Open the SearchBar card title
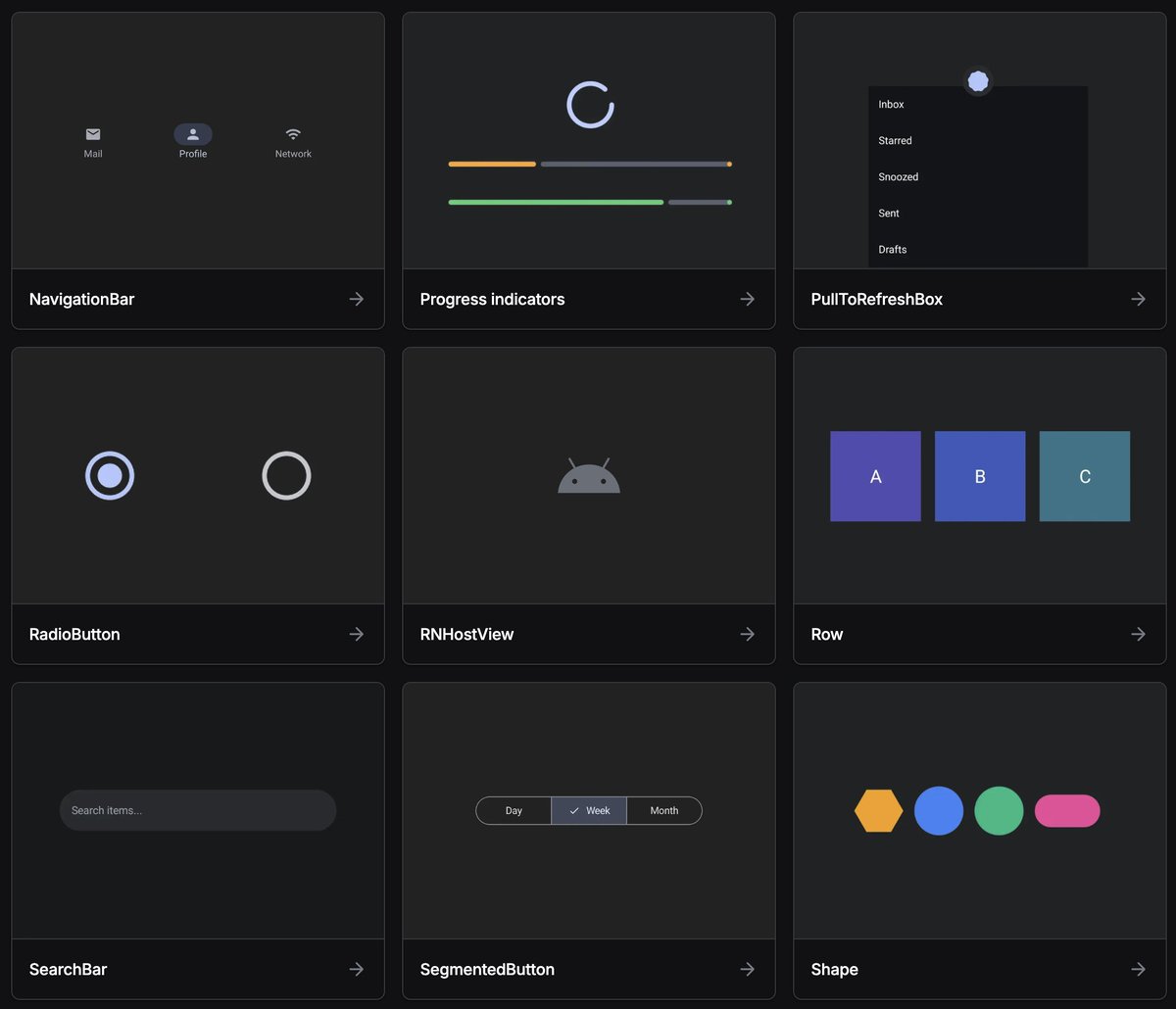1176x1009 pixels. click(68, 969)
